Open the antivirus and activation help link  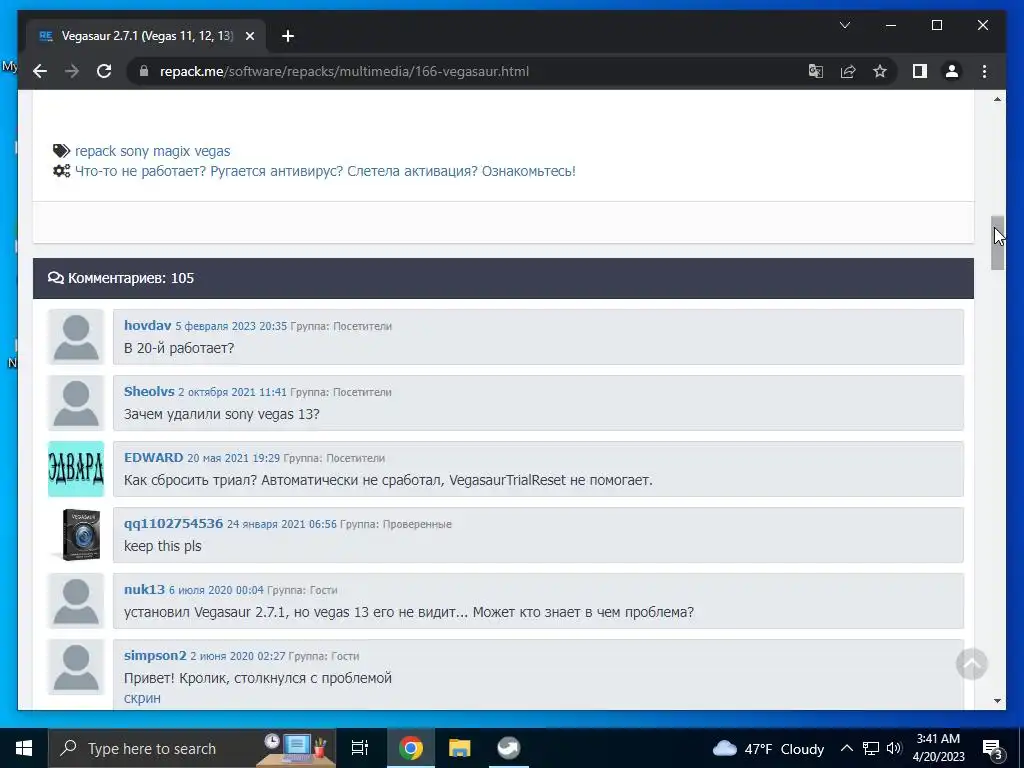click(325, 171)
